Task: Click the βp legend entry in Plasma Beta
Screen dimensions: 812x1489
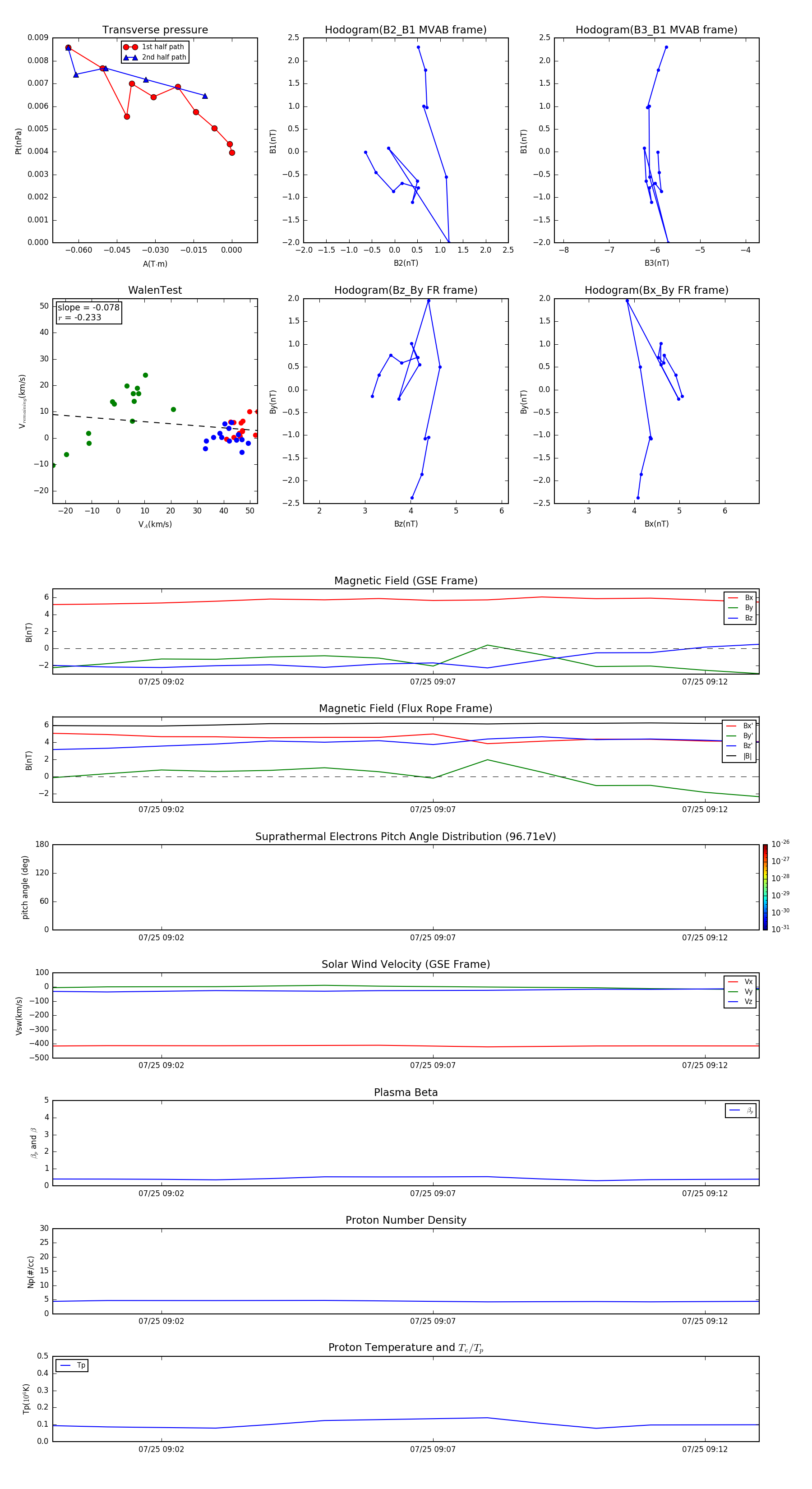Action: pyautogui.click(x=741, y=1110)
